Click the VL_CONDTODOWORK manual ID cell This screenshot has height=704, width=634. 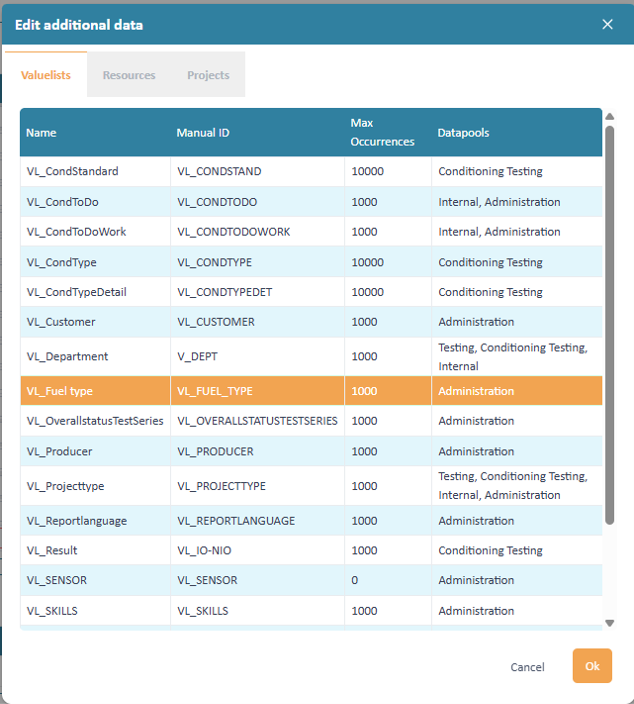coord(257,232)
